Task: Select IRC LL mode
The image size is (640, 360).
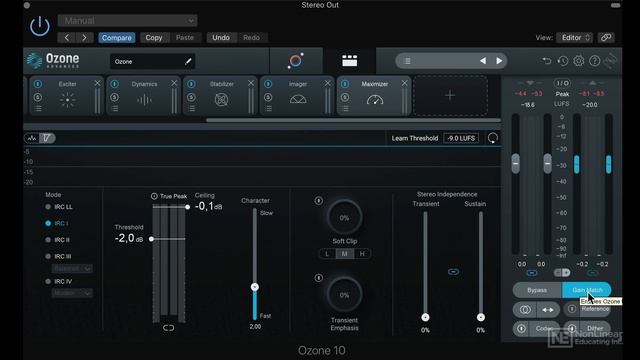Action: 48,207
